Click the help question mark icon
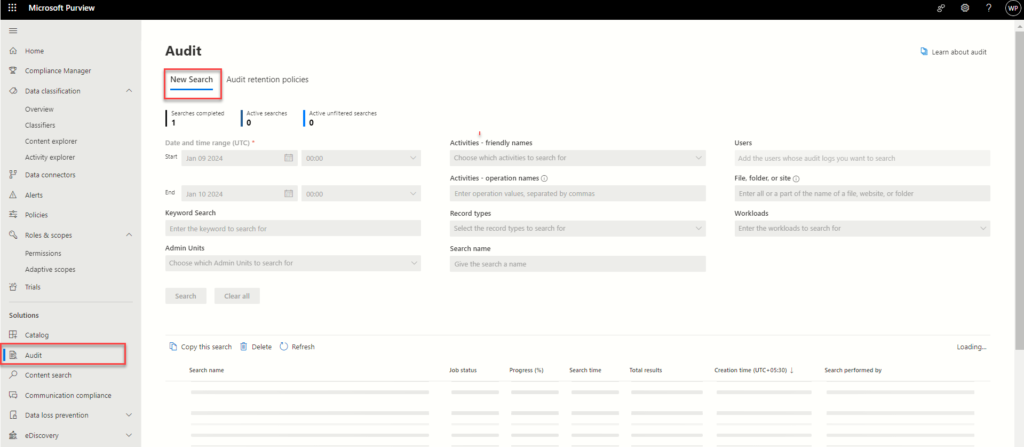The height and width of the screenshot is (447, 1024). click(x=988, y=9)
